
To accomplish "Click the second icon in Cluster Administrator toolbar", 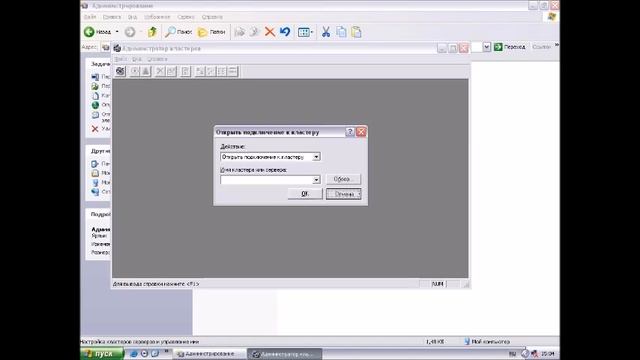I will click(x=135, y=71).
